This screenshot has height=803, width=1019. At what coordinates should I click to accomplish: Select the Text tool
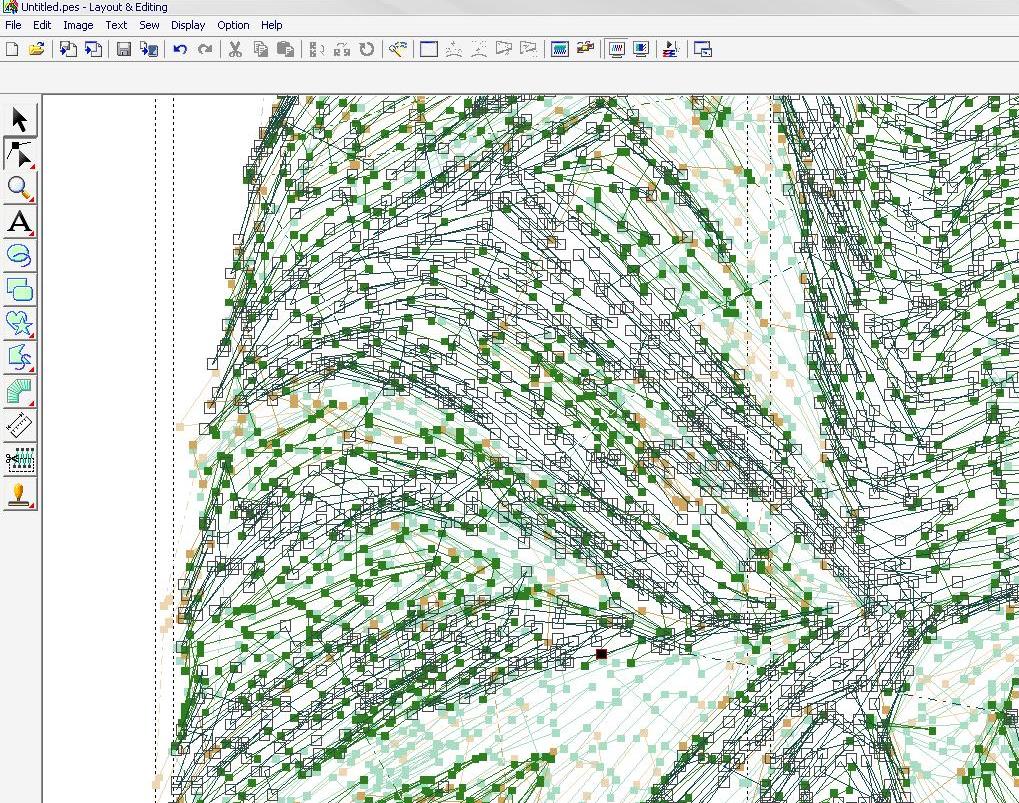19,222
